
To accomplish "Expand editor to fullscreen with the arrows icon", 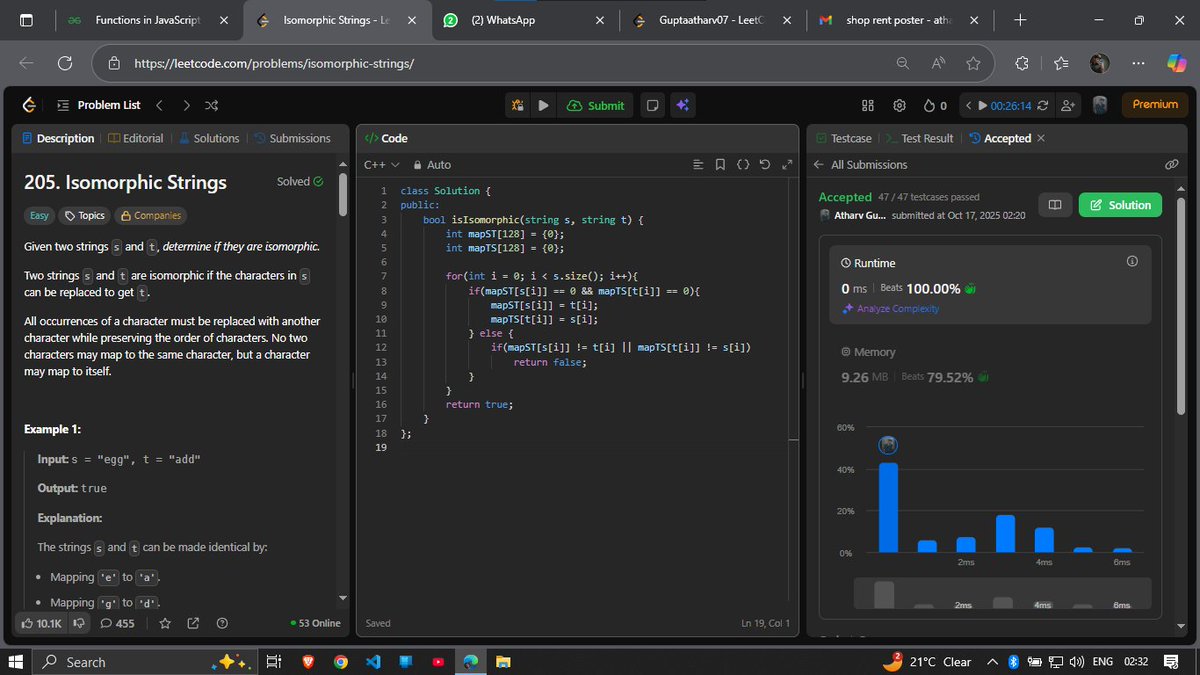I will 787,164.
